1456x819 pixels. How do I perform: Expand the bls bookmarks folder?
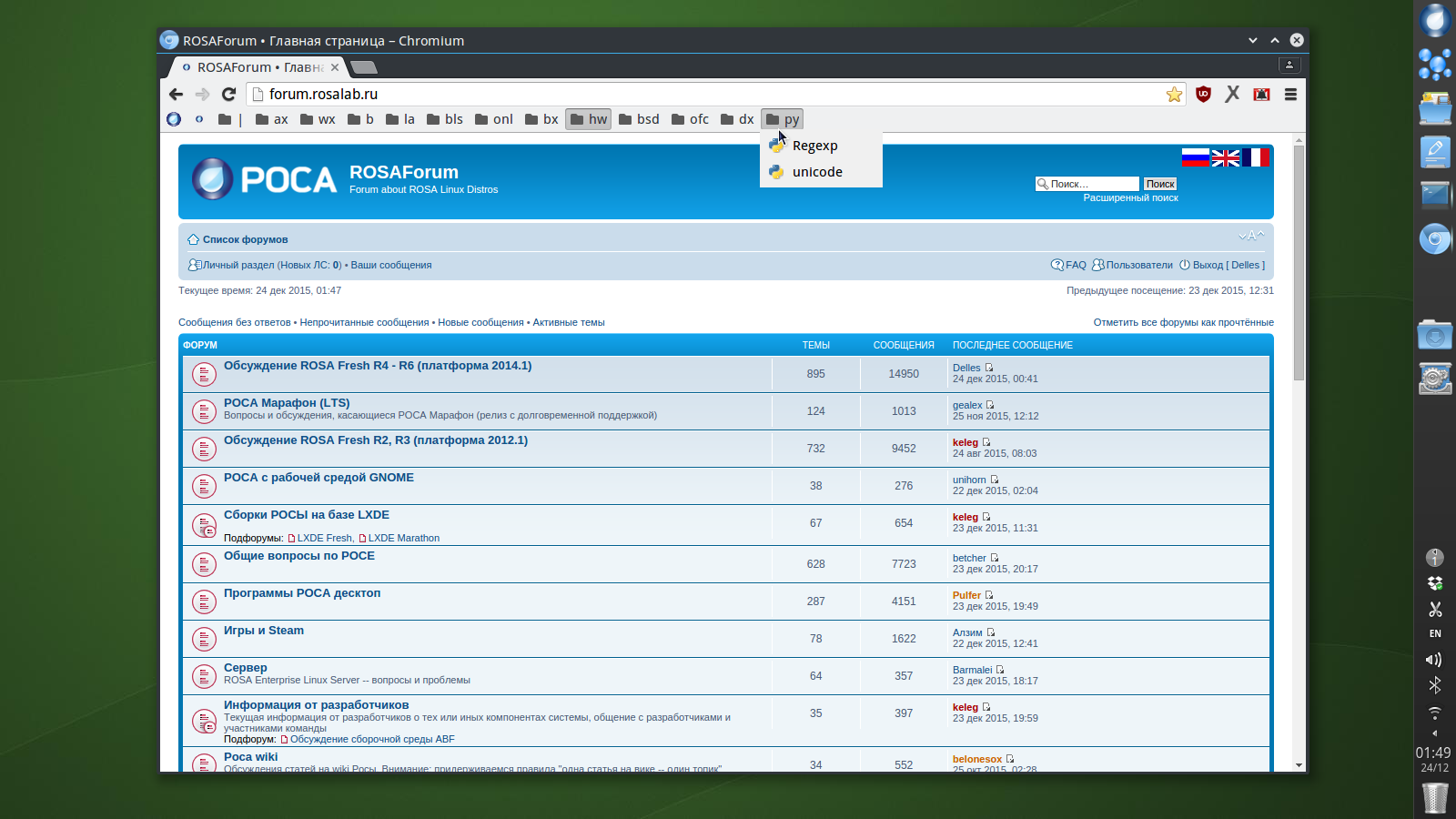tap(445, 119)
